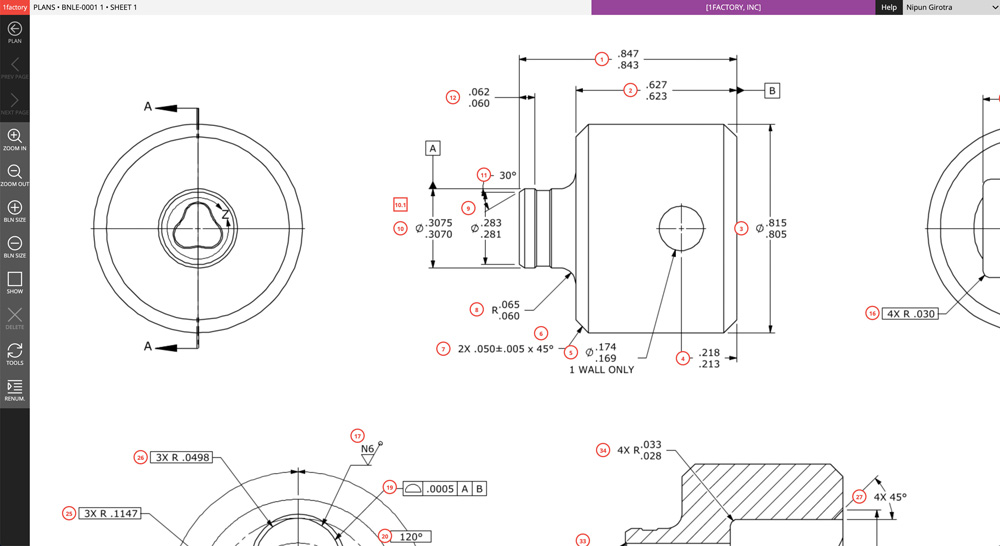1000x546 pixels.
Task: Open the Tools option
Action: coord(15,354)
